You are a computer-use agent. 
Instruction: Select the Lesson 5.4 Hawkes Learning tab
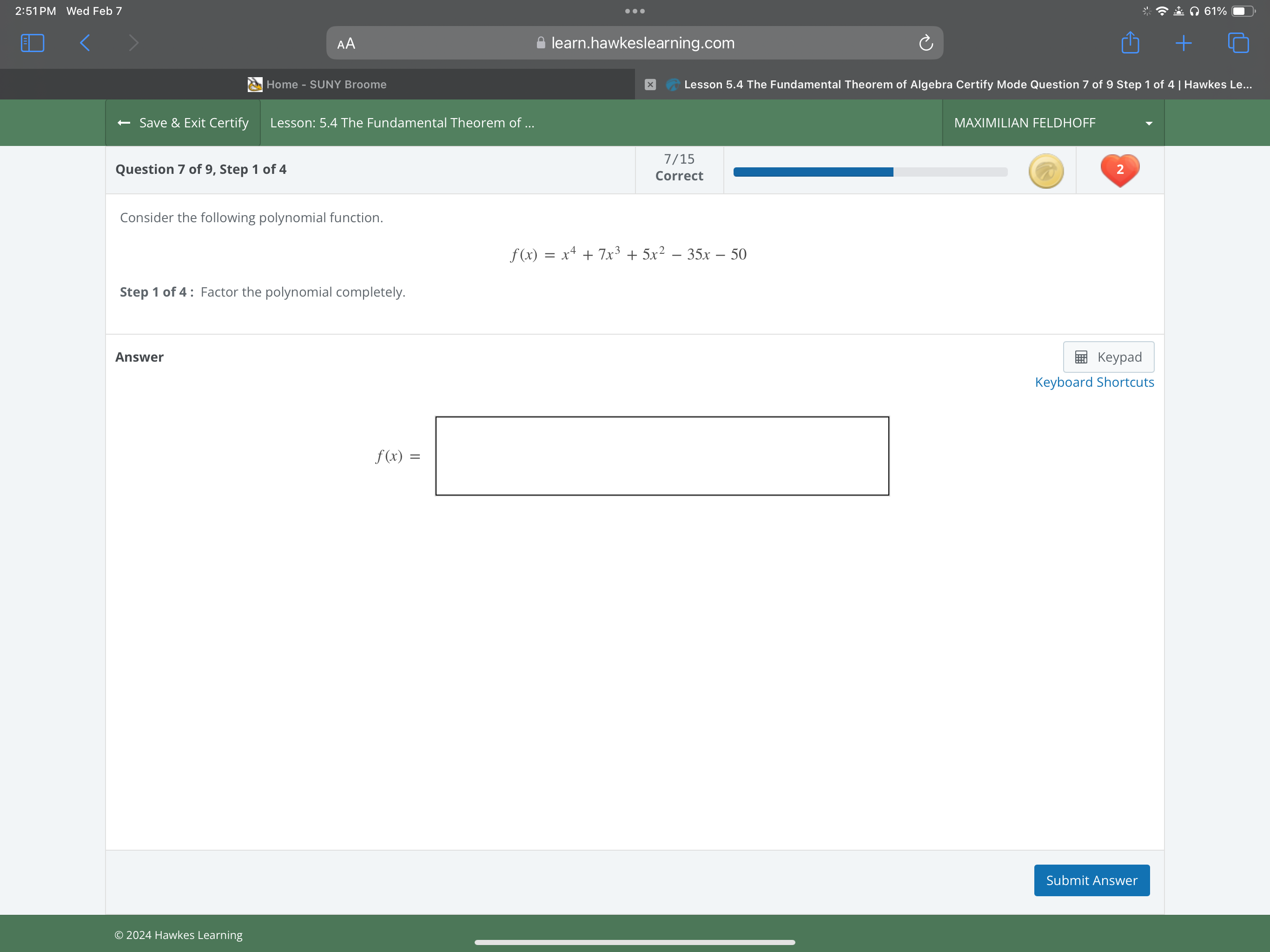967,85
